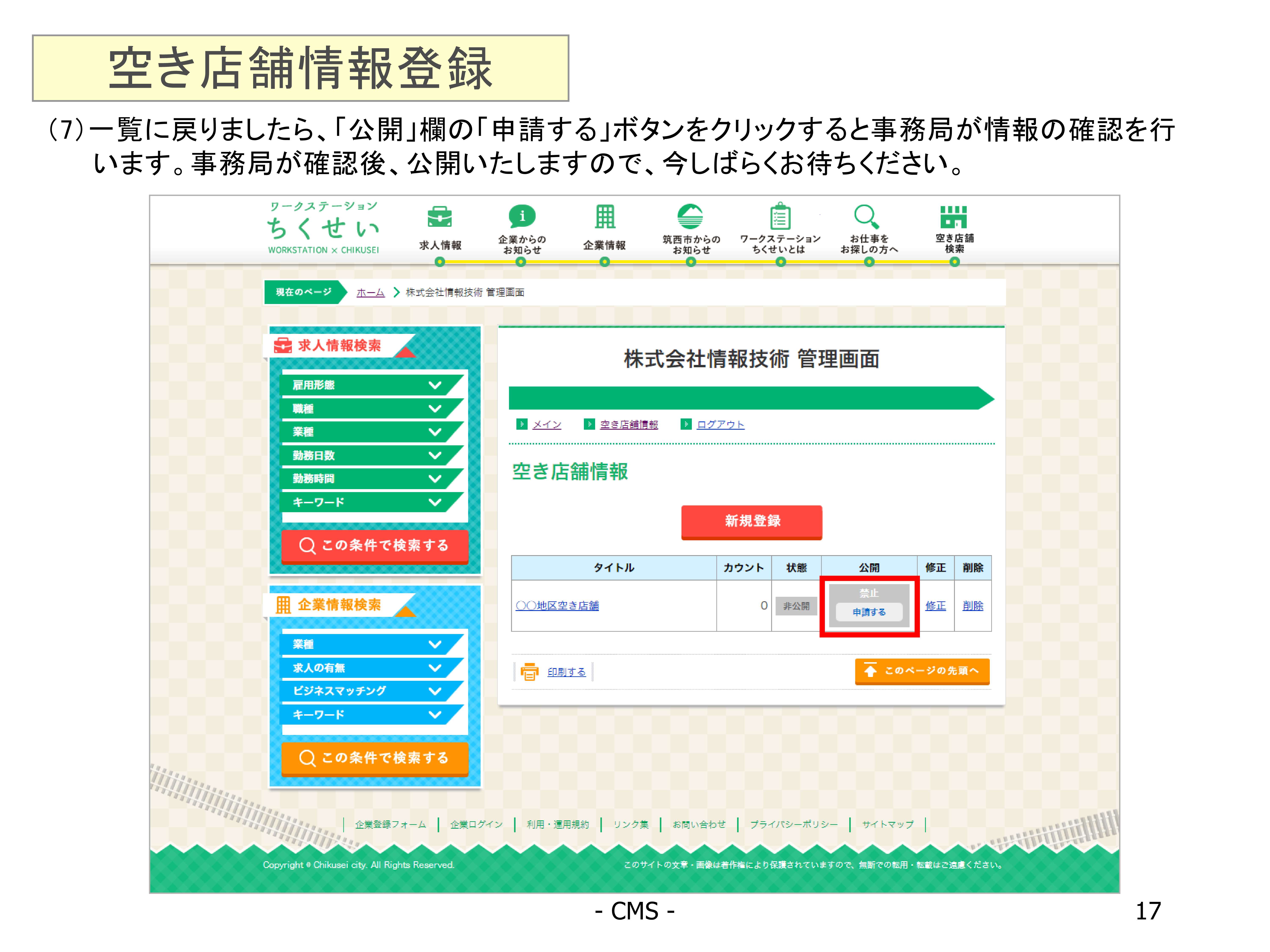Open the ワークステーションちくせいとは clipboard icon
Image resolution: width=1270 pixels, height=952 pixels.
(x=780, y=216)
